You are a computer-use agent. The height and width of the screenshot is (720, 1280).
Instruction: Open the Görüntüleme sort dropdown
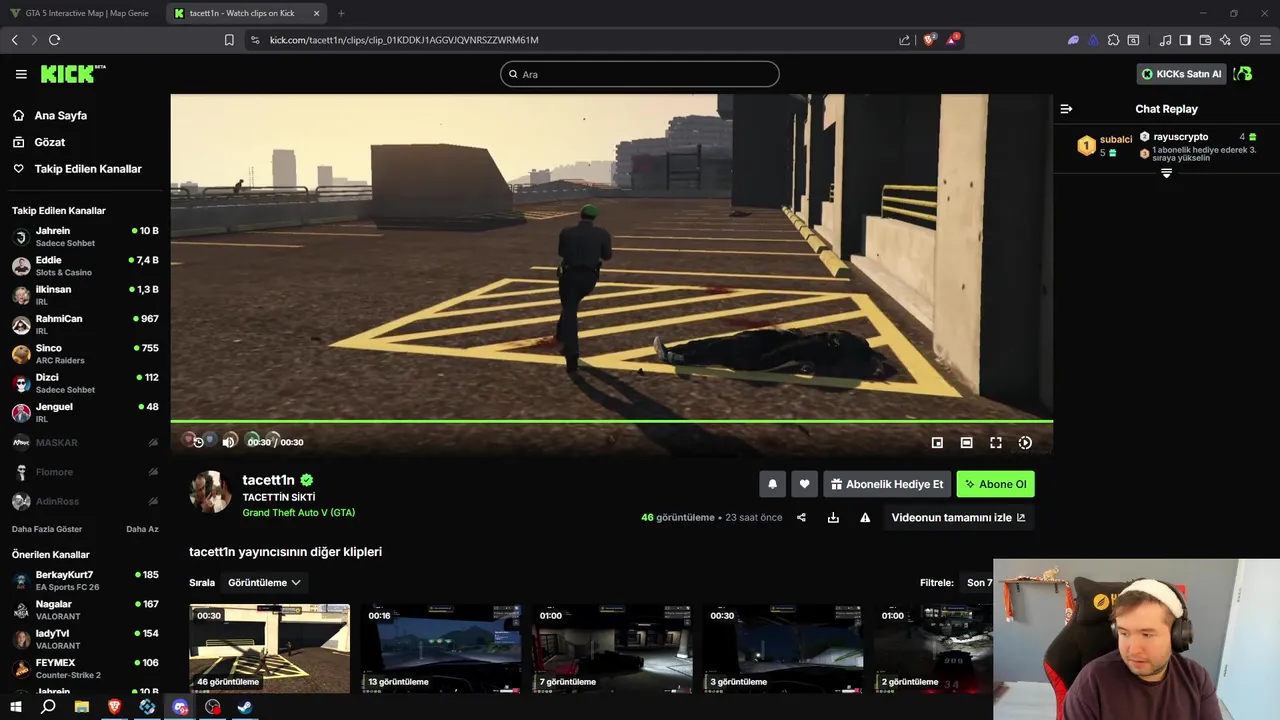pyautogui.click(x=264, y=582)
